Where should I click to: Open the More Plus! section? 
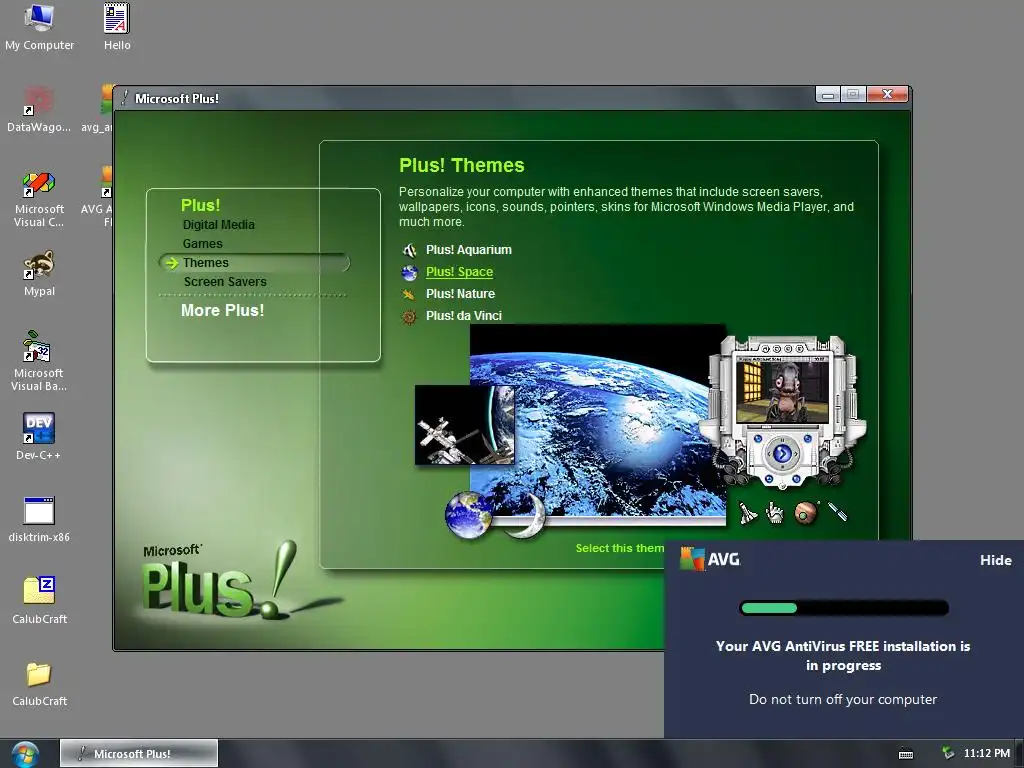(x=223, y=310)
